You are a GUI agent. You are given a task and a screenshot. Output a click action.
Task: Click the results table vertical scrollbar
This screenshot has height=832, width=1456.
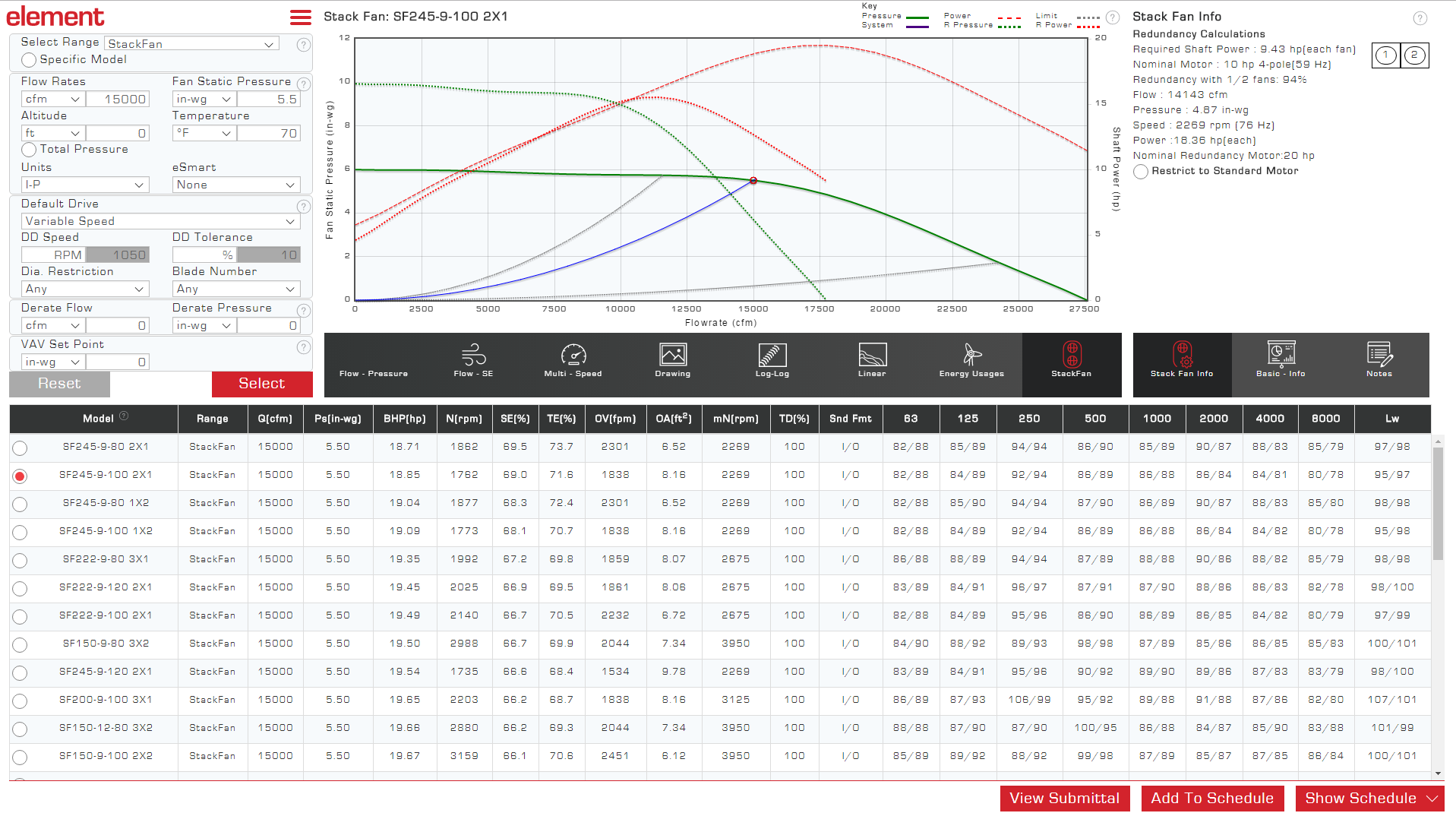(1437, 503)
